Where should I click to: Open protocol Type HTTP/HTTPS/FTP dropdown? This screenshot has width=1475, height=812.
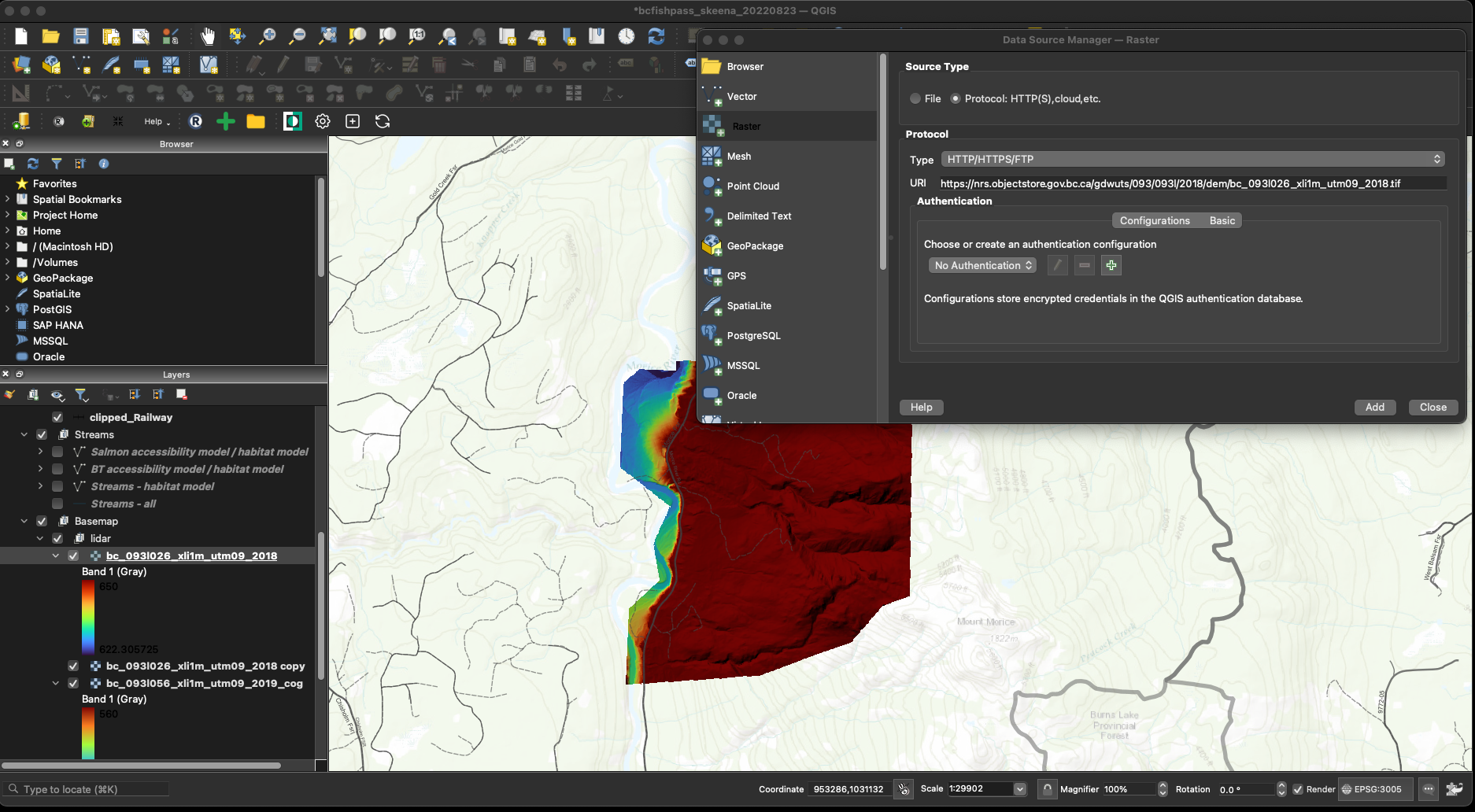(x=1192, y=159)
